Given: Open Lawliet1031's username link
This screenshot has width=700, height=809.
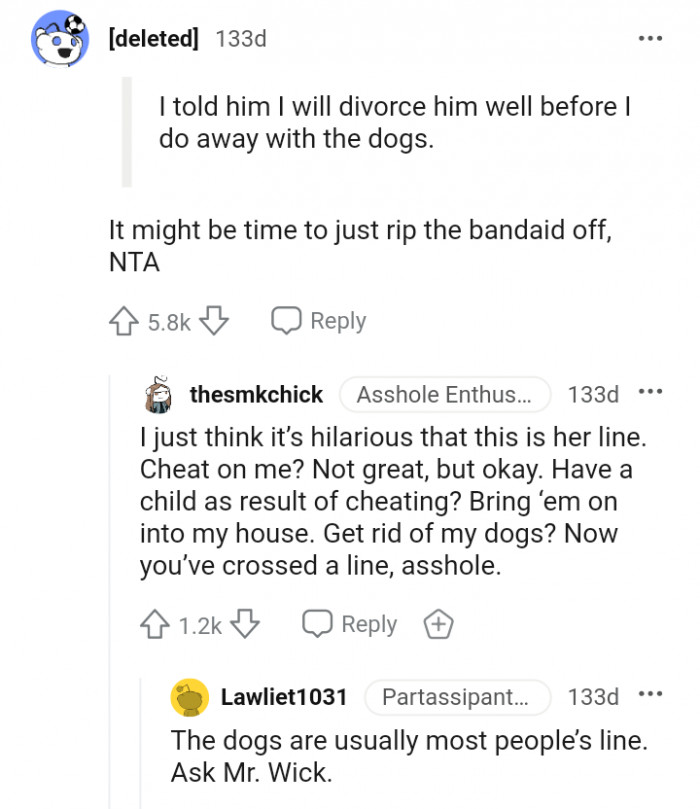Looking at the screenshot, I should coord(284,697).
